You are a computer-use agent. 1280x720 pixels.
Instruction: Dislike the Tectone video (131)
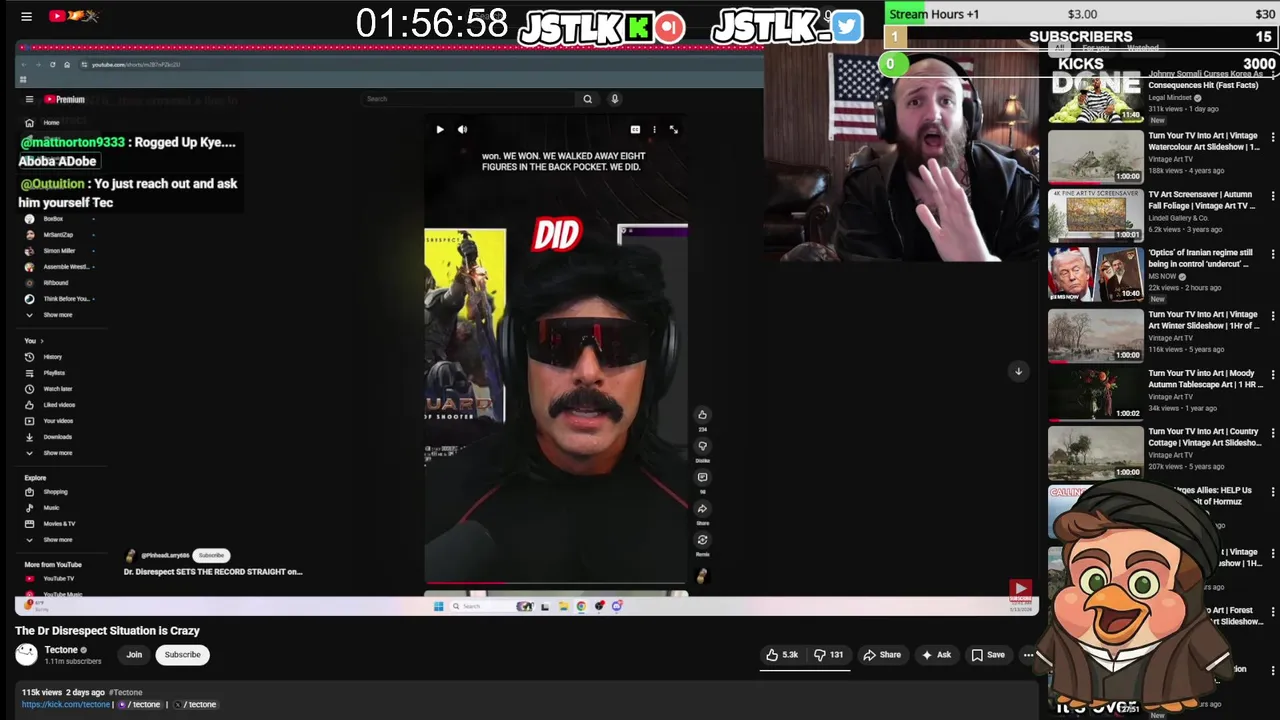pyautogui.click(x=829, y=655)
